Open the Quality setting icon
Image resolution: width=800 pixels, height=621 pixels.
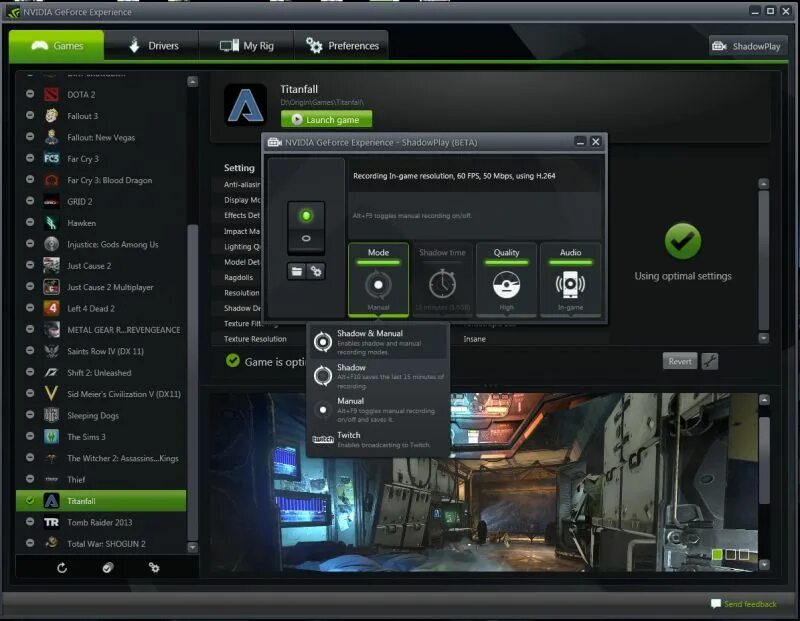coord(506,284)
